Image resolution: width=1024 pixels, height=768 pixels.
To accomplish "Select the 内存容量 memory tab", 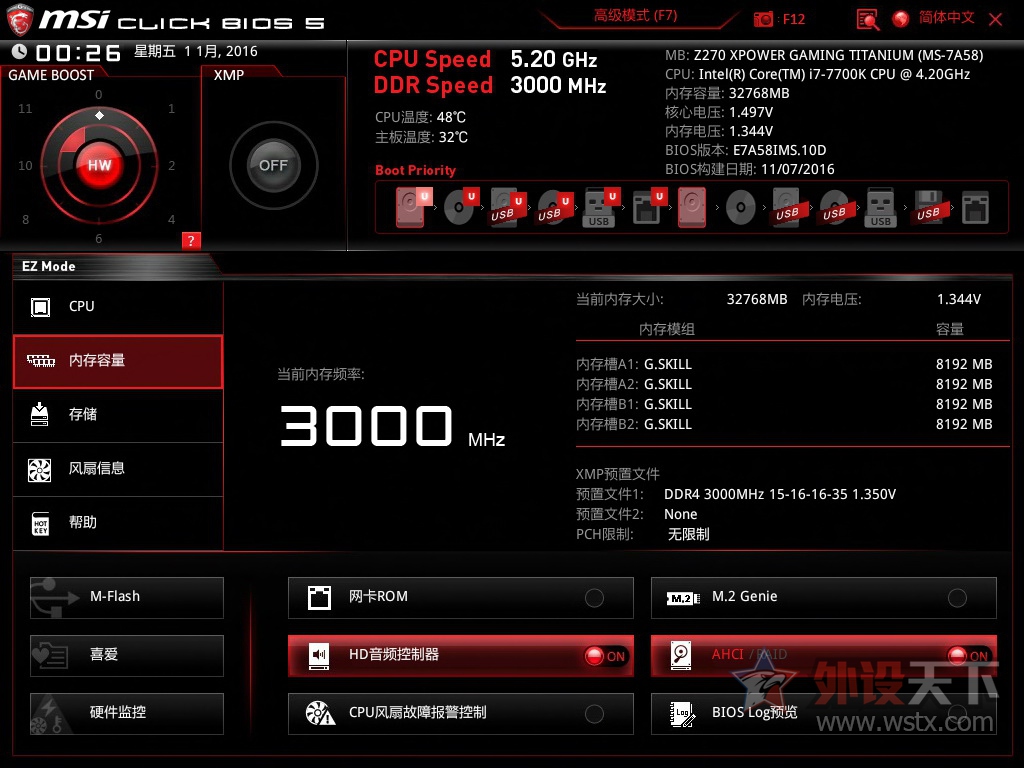I will [x=118, y=361].
